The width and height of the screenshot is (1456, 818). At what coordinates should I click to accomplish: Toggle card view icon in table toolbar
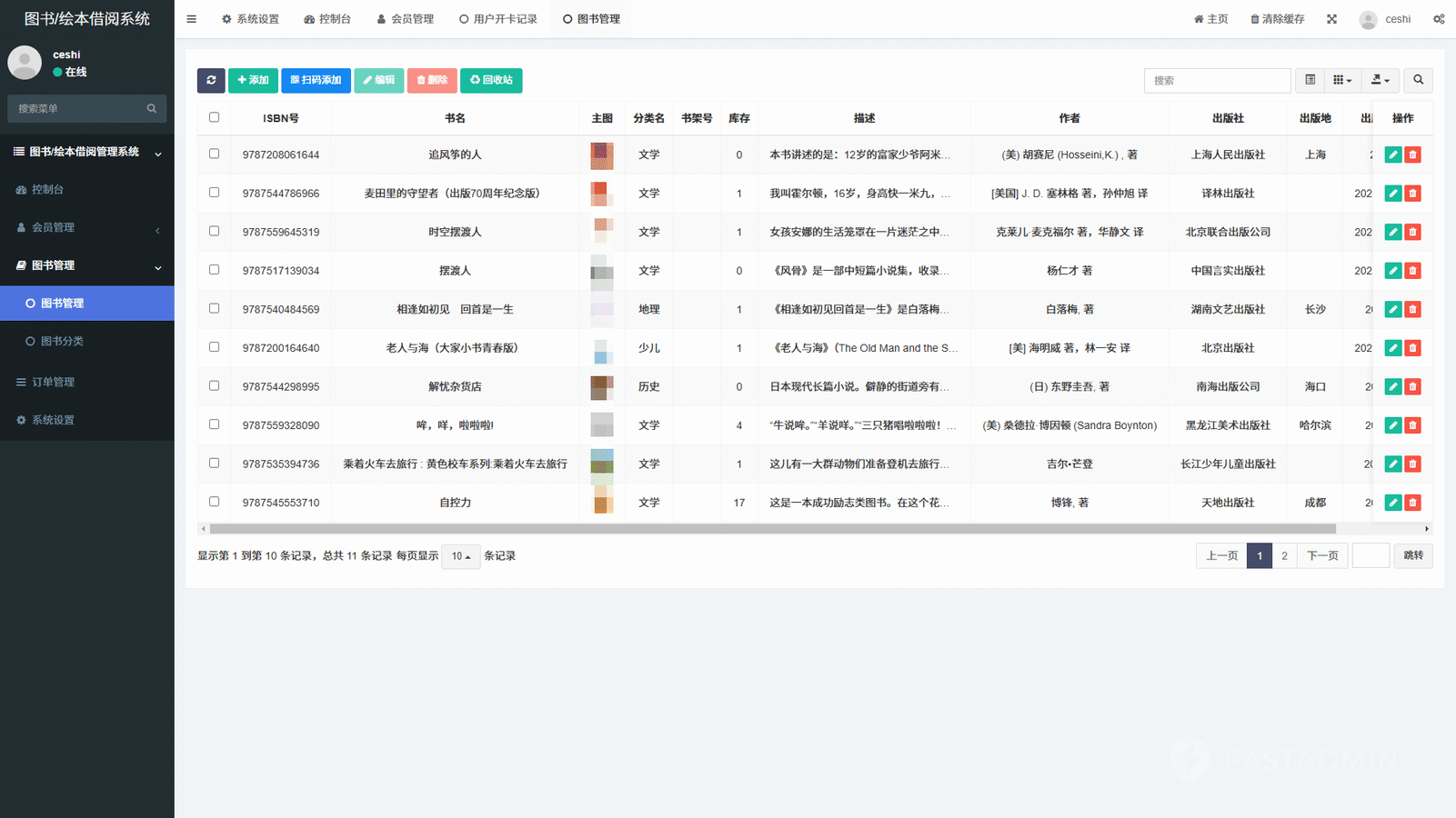coord(1310,80)
